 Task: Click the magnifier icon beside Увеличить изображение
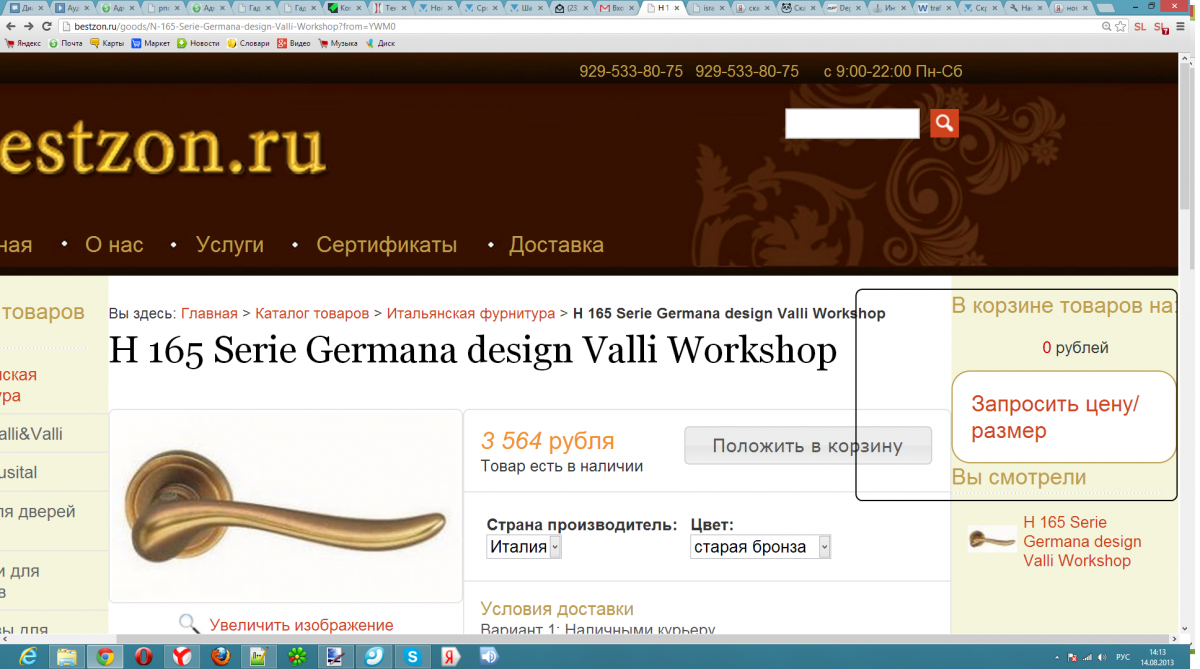[x=189, y=625]
